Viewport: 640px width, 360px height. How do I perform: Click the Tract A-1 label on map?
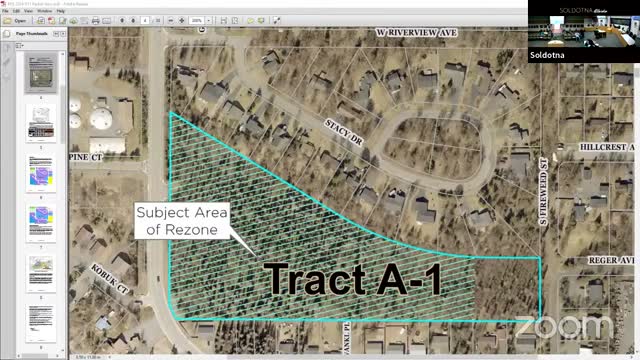point(353,280)
